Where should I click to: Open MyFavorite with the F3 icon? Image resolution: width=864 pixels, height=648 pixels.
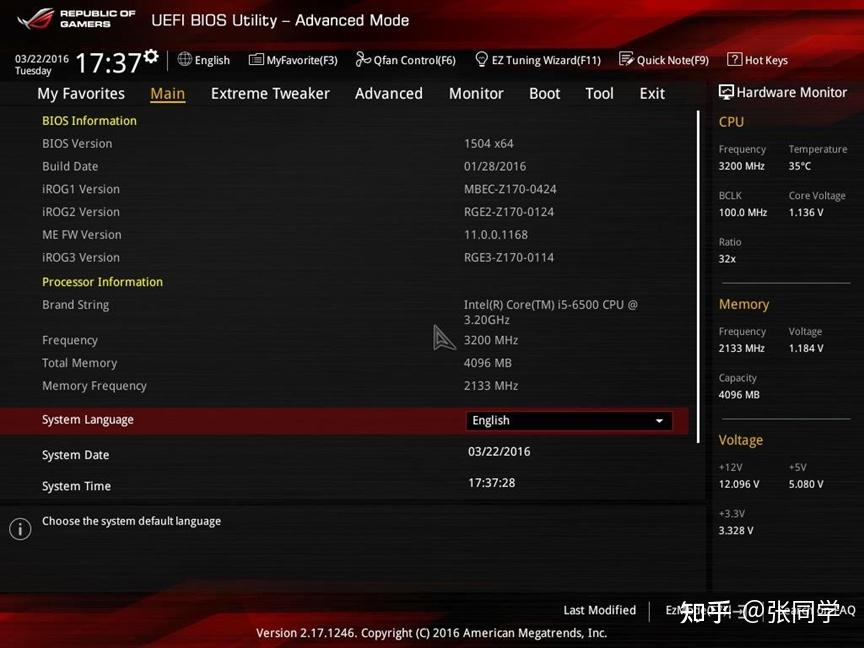pos(293,60)
